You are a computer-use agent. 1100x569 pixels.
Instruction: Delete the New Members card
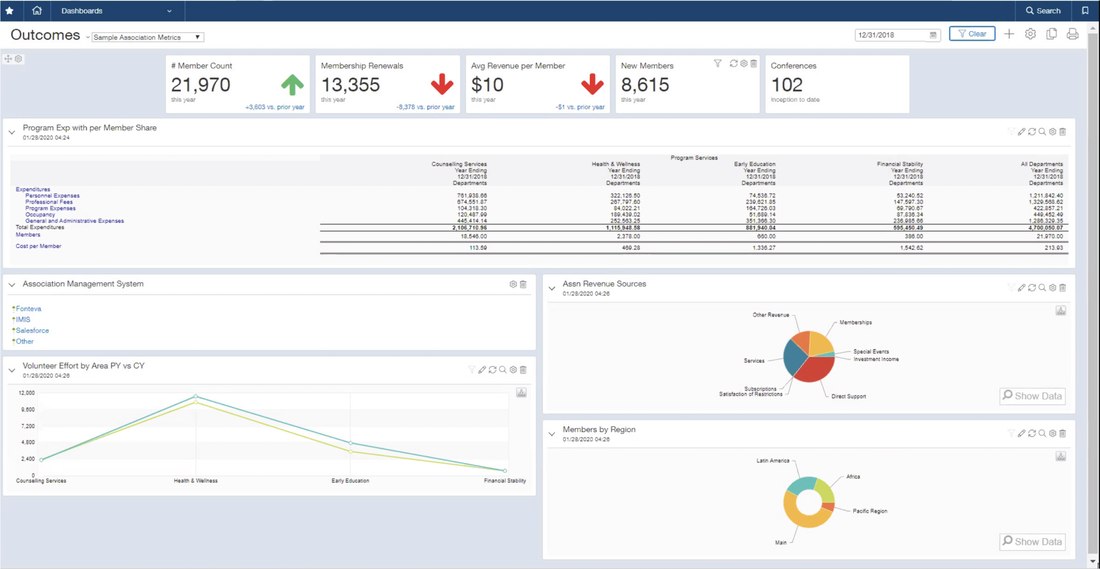pos(753,64)
